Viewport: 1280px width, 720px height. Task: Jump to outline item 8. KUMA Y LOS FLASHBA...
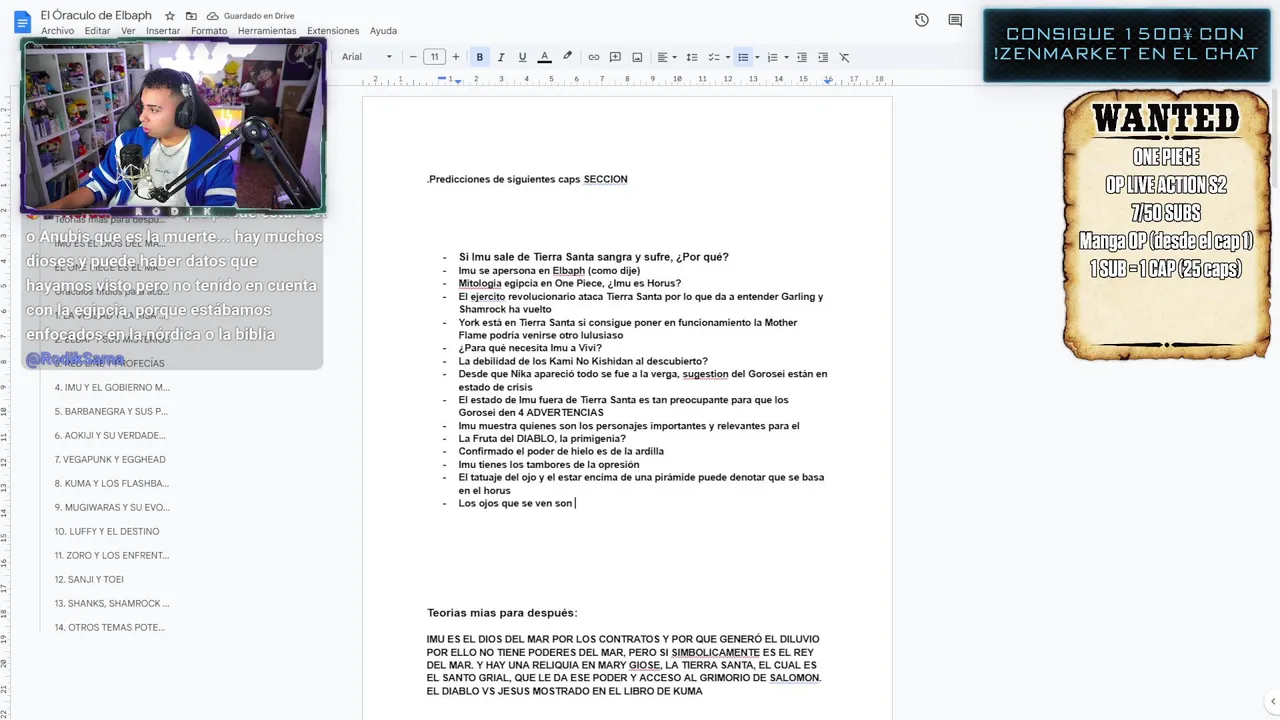(x=112, y=483)
